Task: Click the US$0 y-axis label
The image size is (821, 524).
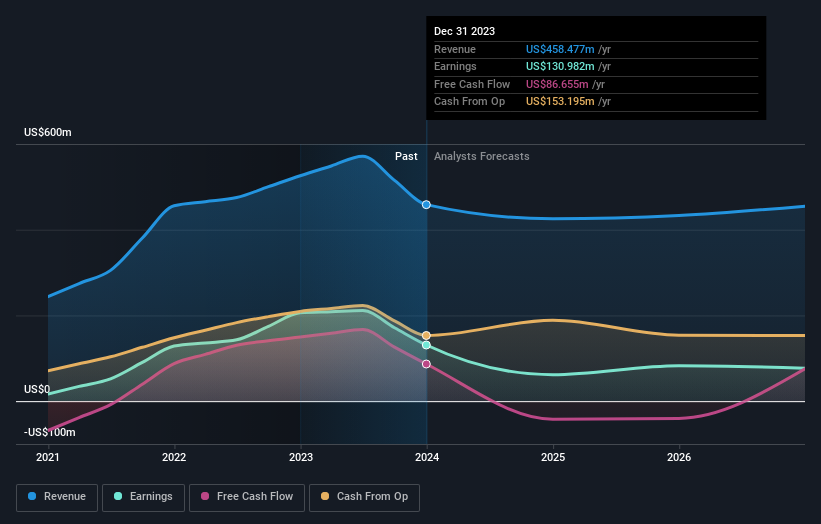Action: coord(37,389)
